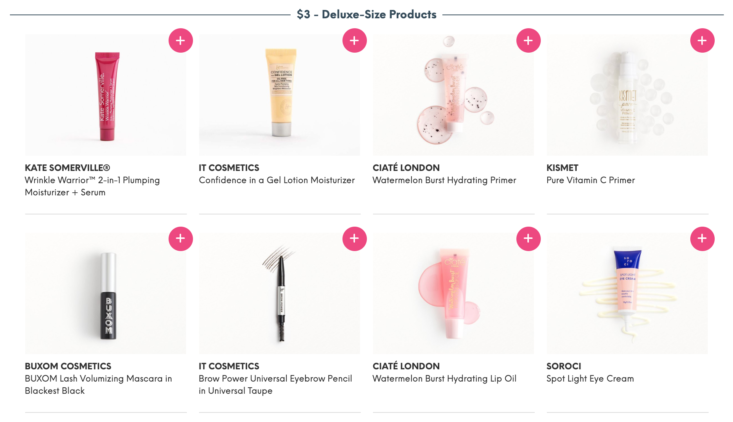733x422 pixels.
Task: View Ciaté Watermelon Burst primer photo
Action: point(453,95)
